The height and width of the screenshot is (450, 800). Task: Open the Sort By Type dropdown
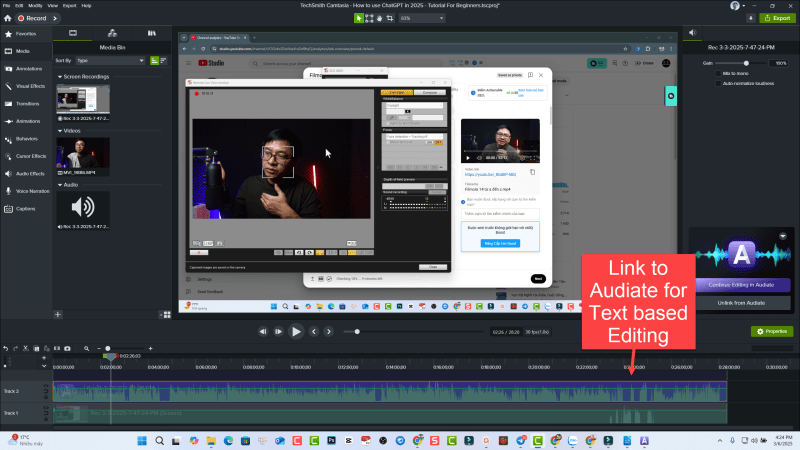click(x=110, y=60)
